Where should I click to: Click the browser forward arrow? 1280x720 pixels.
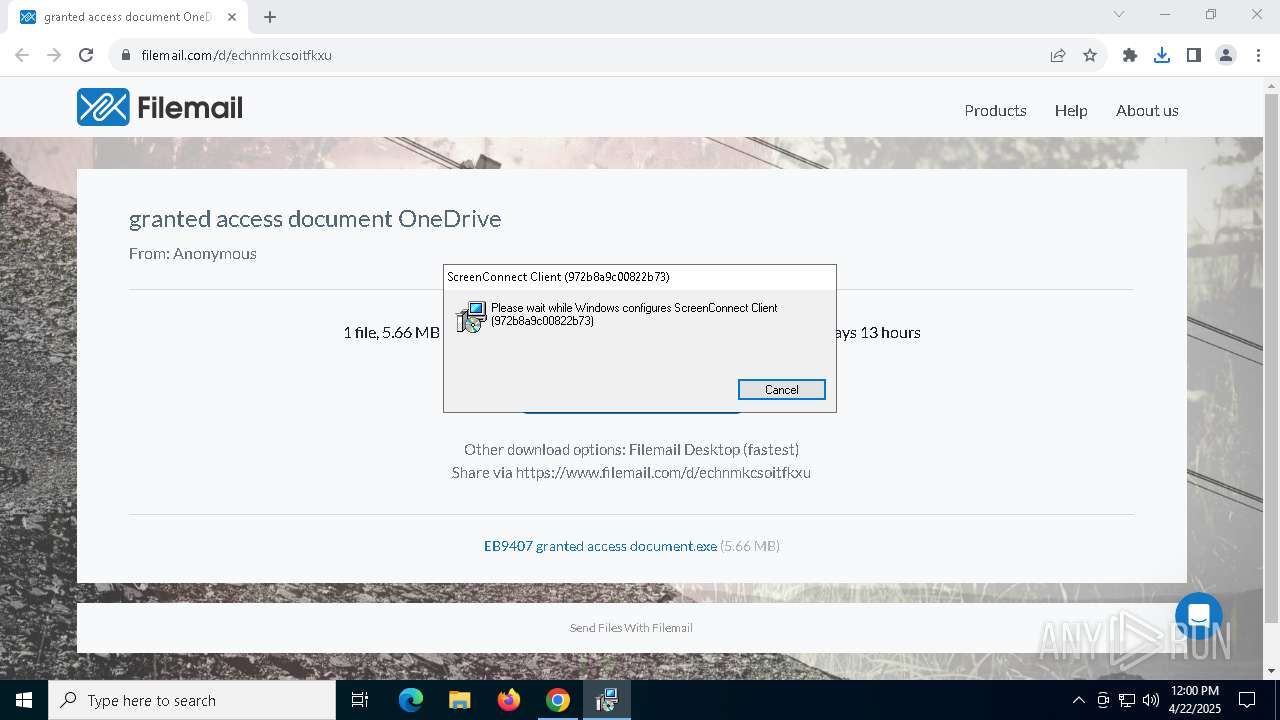click(x=54, y=55)
